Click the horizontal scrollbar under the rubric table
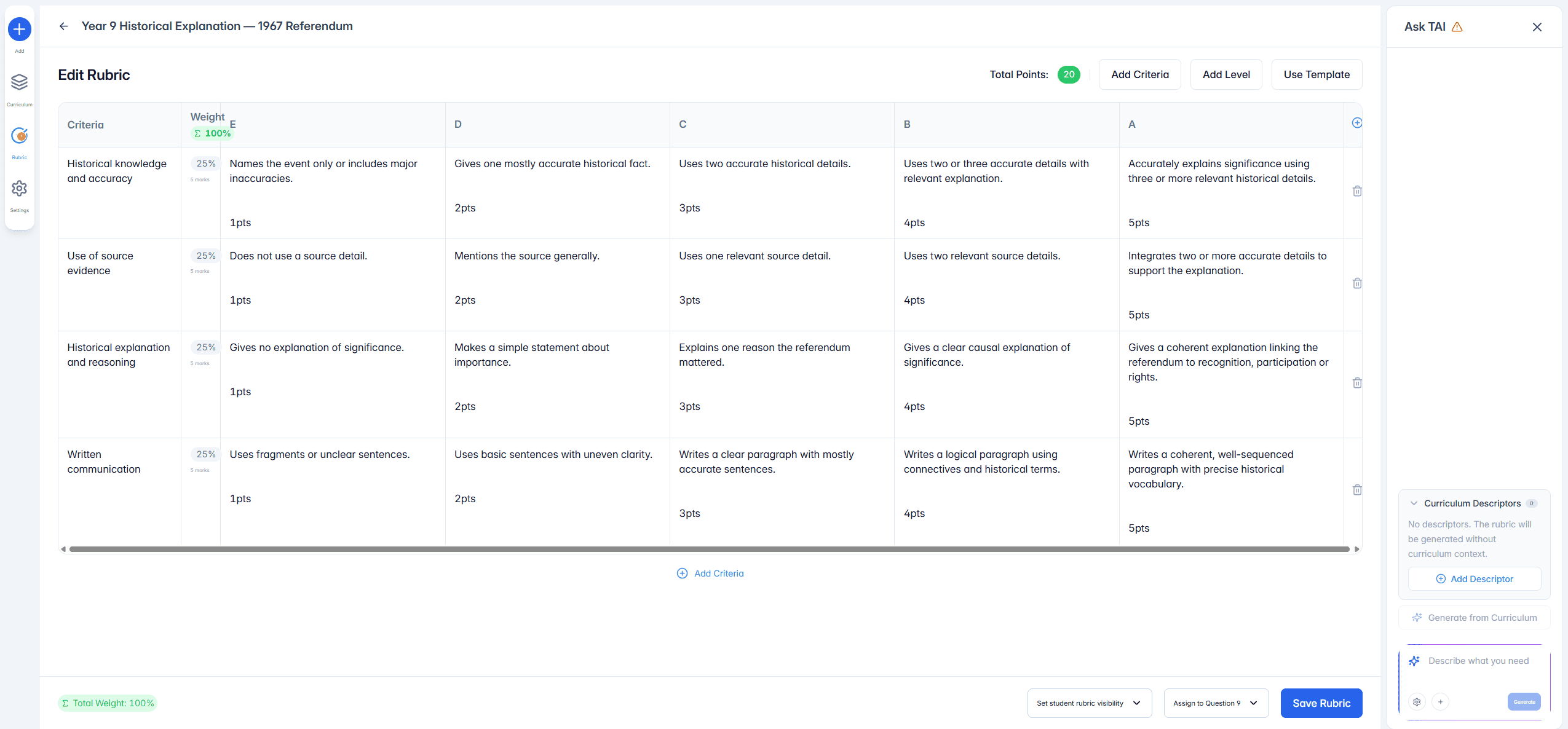Image resolution: width=1568 pixels, height=729 pixels. (x=709, y=549)
